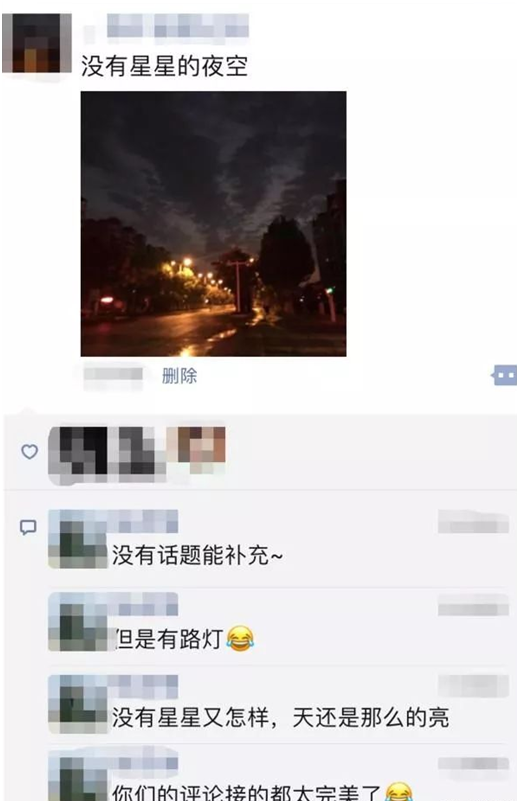519x803 pixels.
Task: Open avatar of the 但是有路灯 commenter
Action: (78, 622)
